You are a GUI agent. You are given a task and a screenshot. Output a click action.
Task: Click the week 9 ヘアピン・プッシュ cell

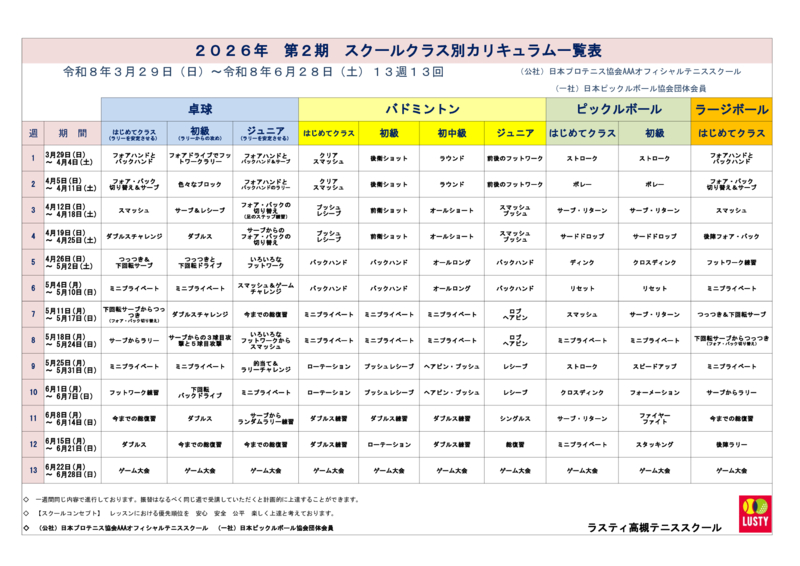pos(452,366)
